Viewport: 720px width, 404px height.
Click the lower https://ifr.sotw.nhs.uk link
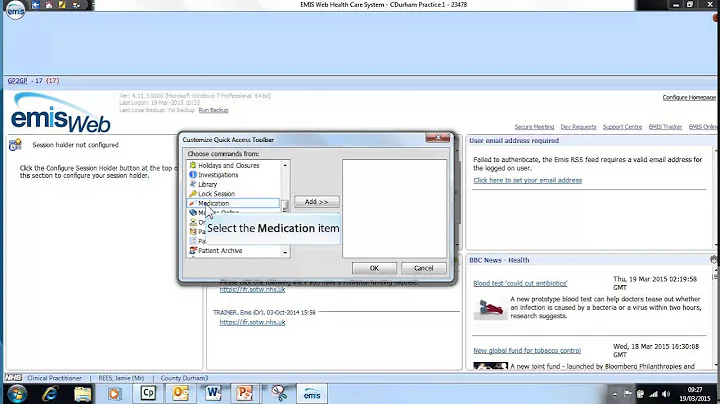252,322
